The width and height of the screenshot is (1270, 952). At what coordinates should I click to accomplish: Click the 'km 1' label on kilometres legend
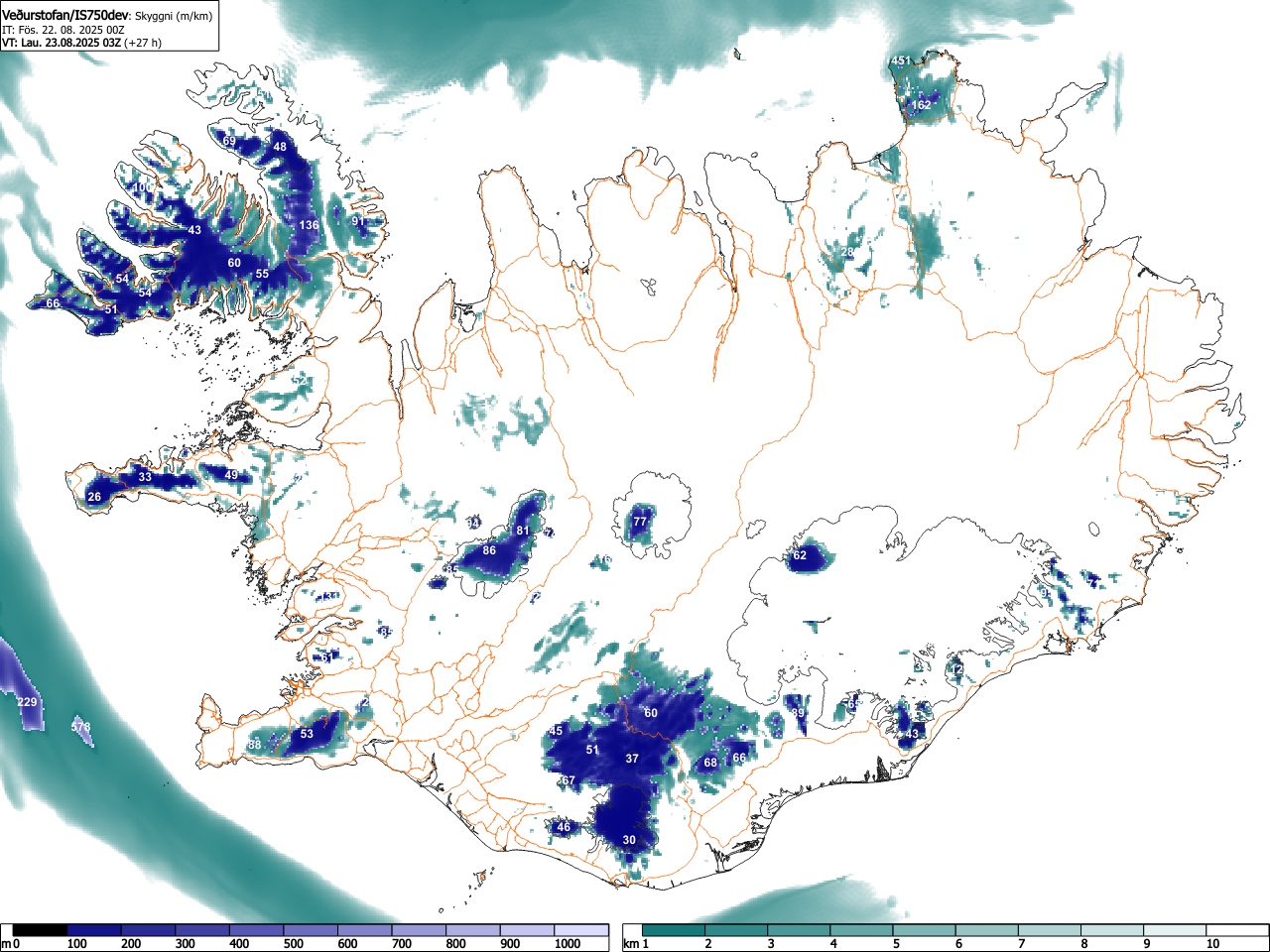(x=636, y=944)
